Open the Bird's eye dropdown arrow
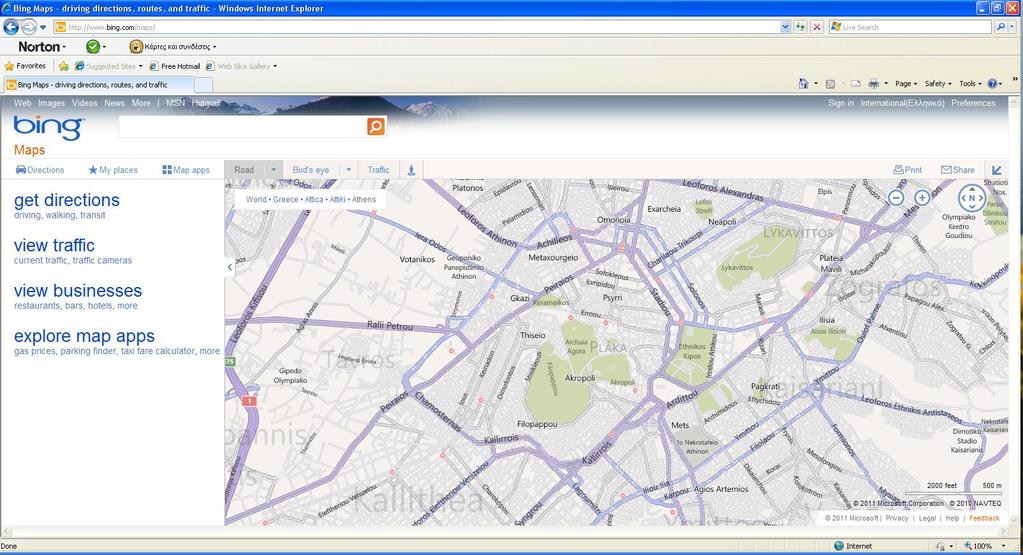Screen dimensions: 1023x555 (348, 170)
